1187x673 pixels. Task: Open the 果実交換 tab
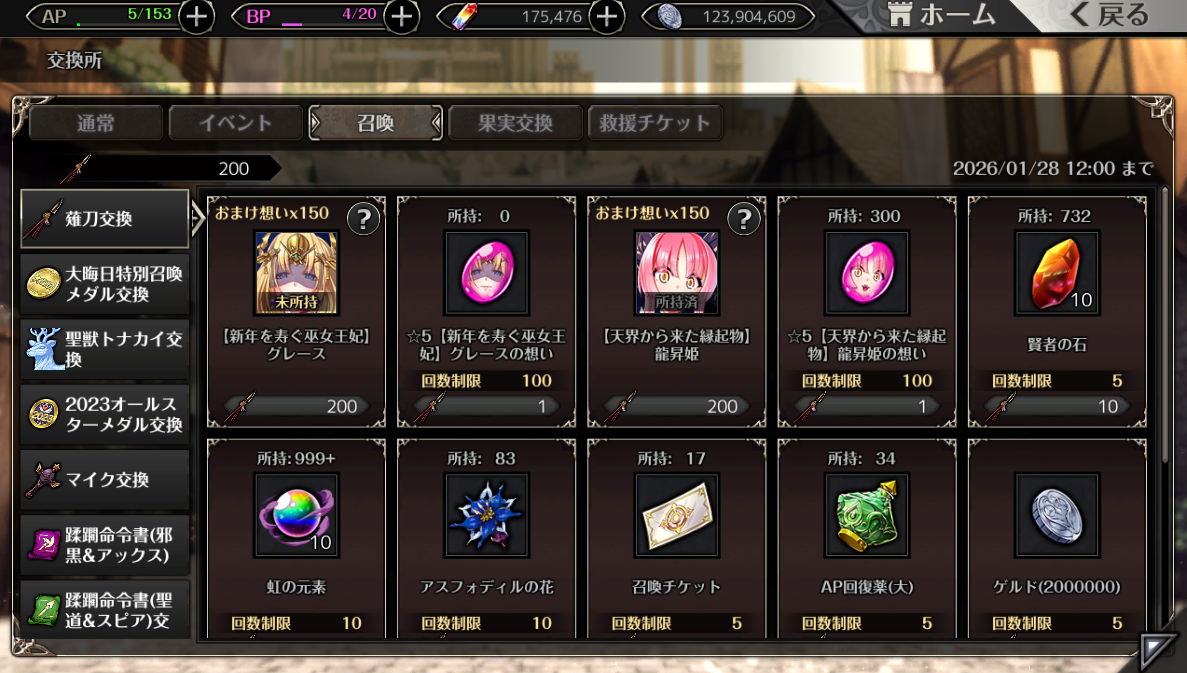[515, 123]
